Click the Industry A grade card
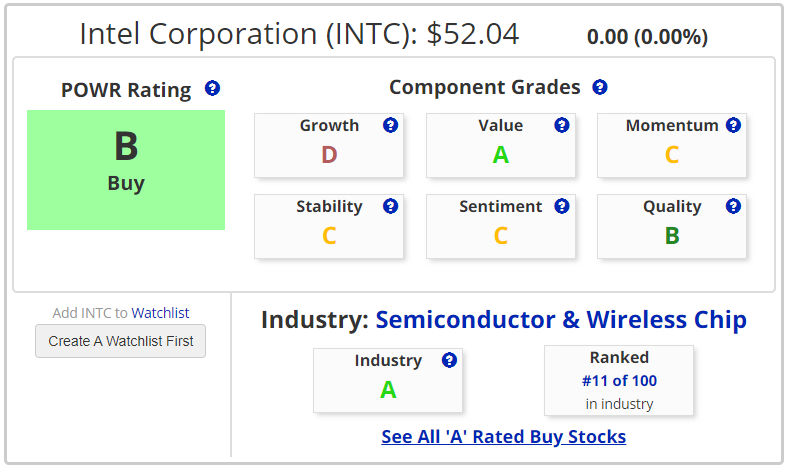This screenshot has width=785, height=467. click(388, 380)
